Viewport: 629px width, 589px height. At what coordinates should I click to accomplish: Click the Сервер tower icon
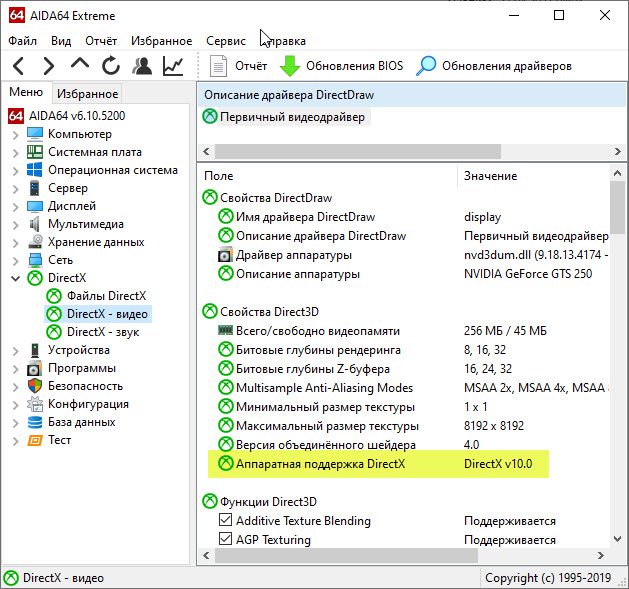pos(34,188)
